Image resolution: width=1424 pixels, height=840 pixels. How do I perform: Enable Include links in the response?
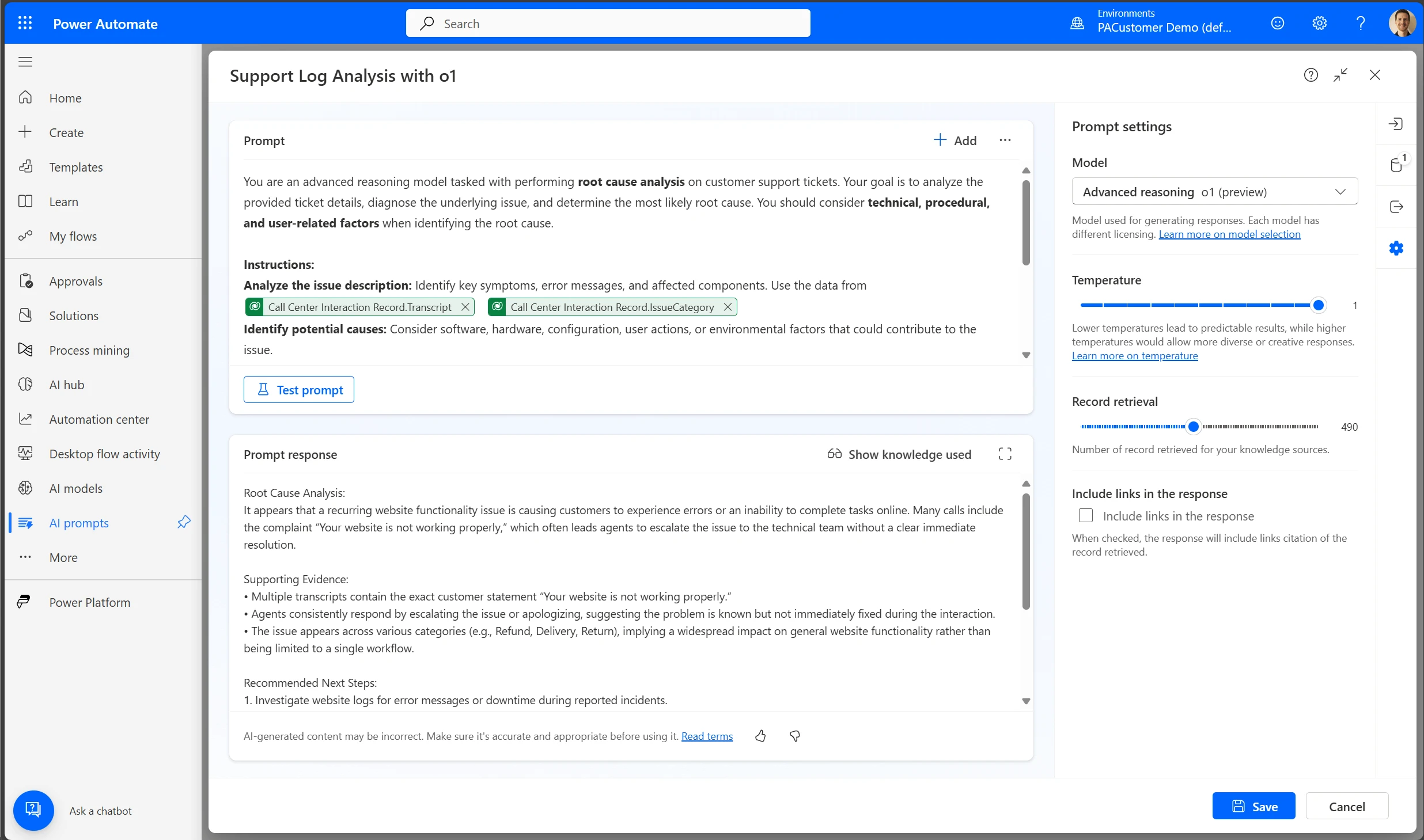pos(1085,515)
